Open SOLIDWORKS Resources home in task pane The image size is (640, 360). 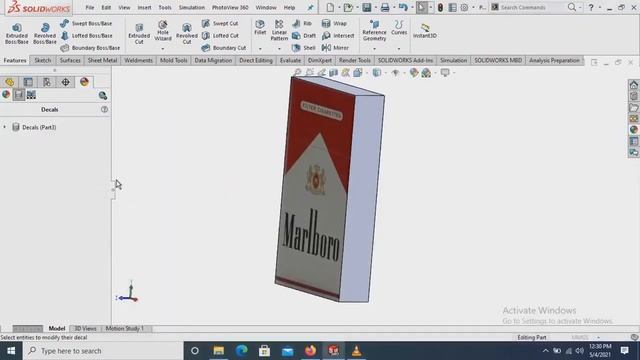(633, 84)
